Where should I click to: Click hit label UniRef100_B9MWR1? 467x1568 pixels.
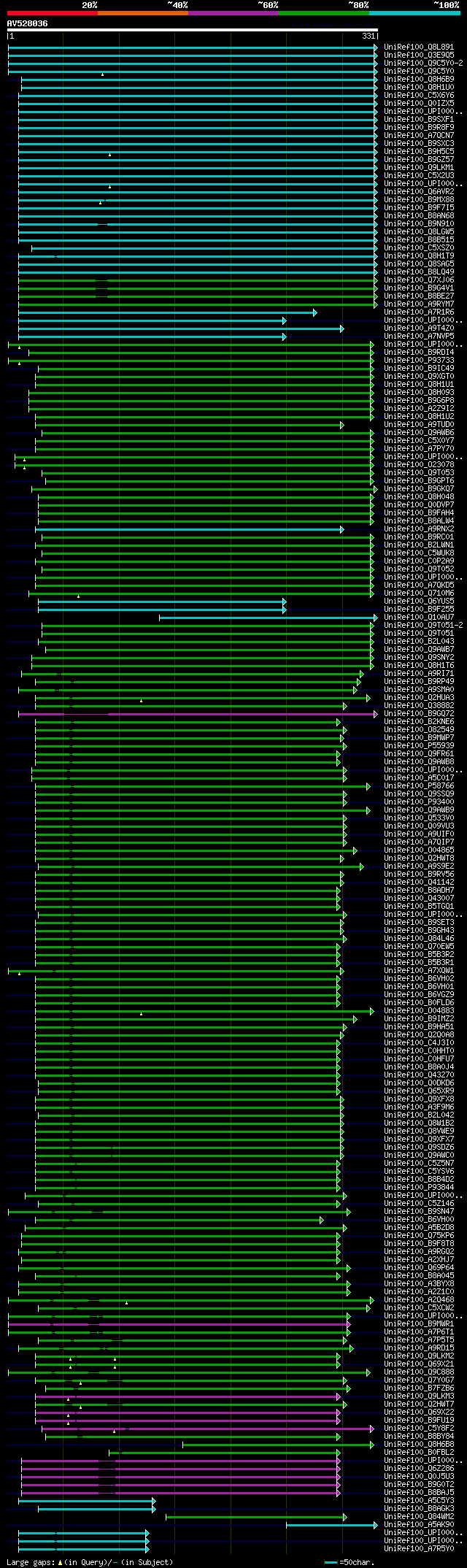(x=419, y=1323)
